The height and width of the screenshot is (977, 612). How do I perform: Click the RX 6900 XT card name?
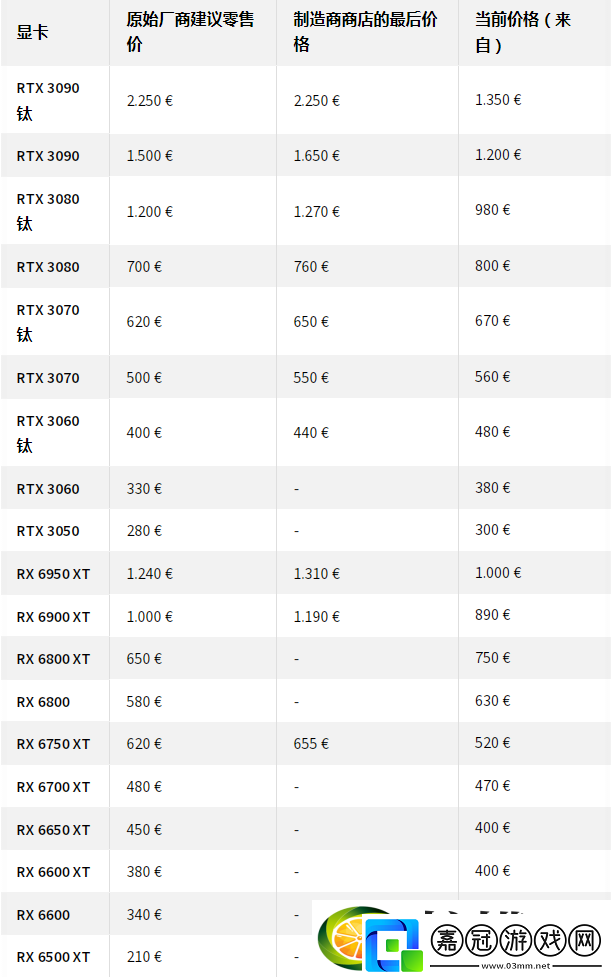tap(53, 617)
